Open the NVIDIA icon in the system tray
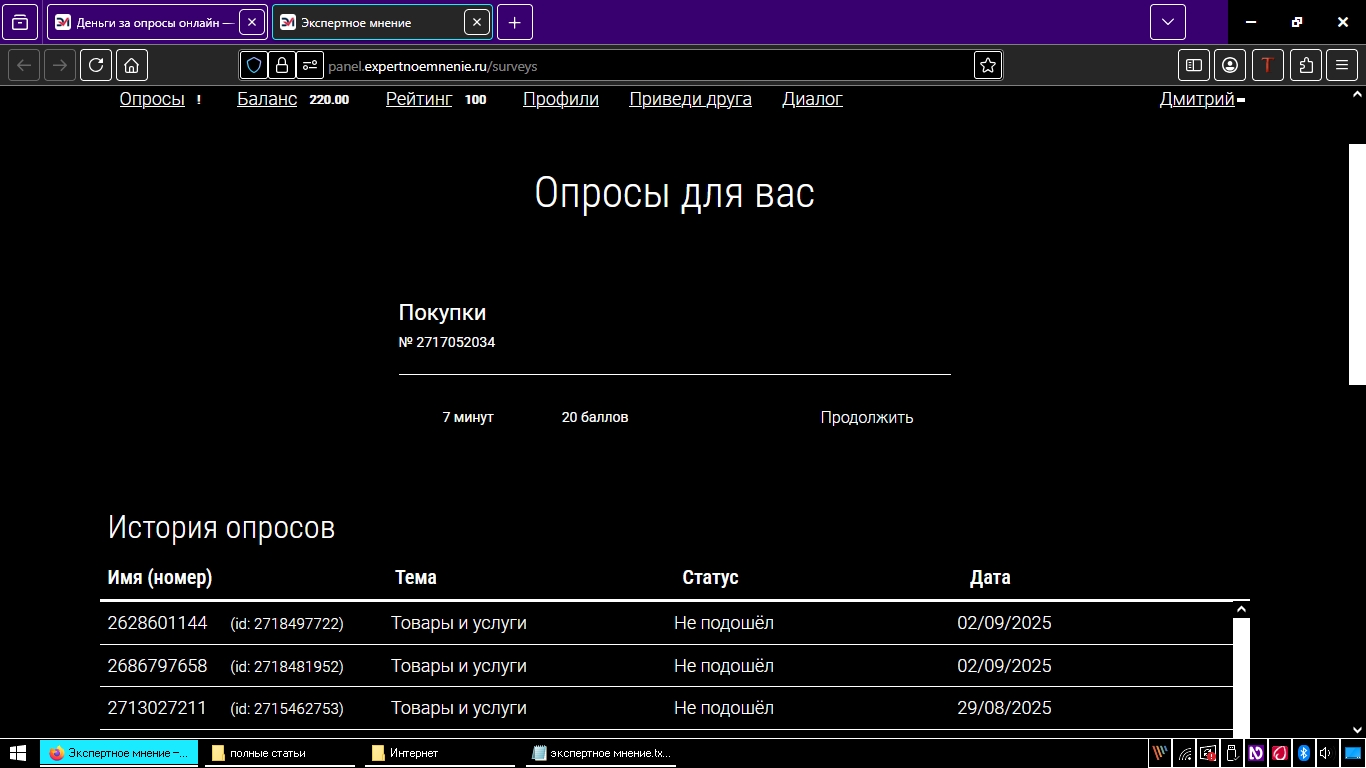Screen dimensions: 1366x768 tap(1256, 753)
